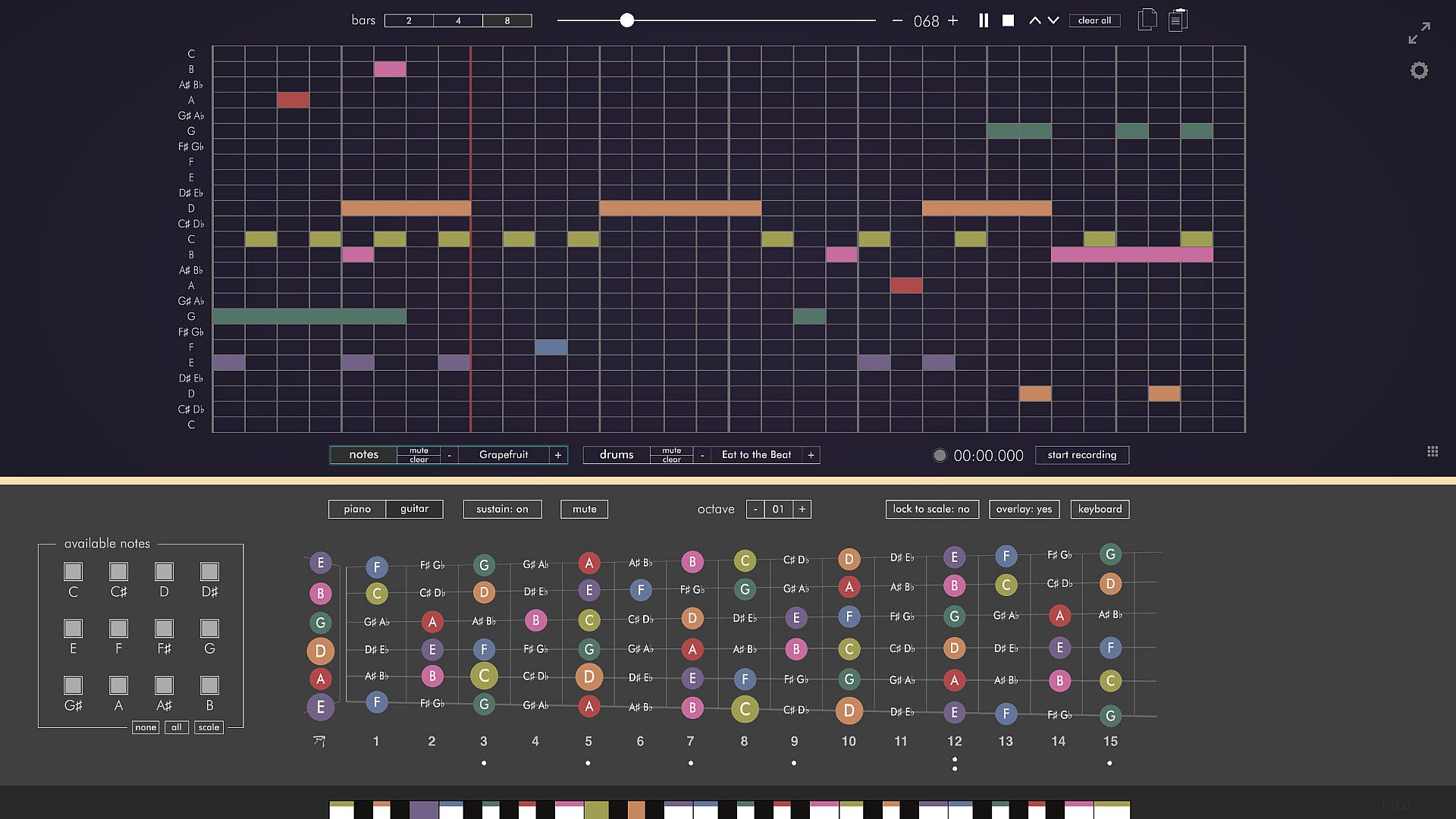Click start recording
Viewport: 1456px width, 819px height.
(x=1081, y=455)
